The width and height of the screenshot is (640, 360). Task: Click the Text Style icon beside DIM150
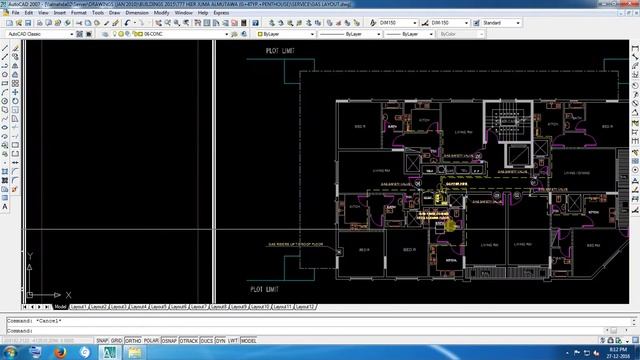[x=373, y=23]
